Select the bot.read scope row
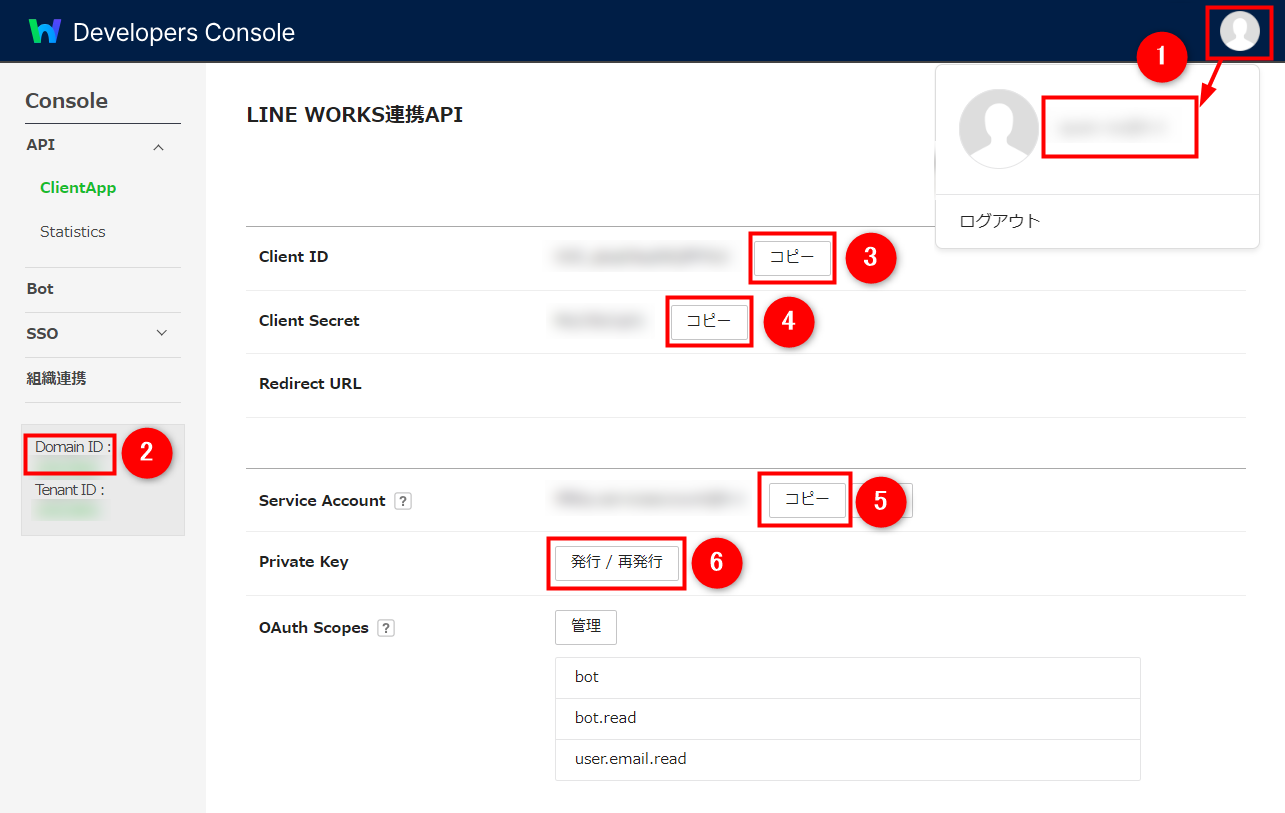The height and width of the screenshot is (813, 1285). (848, 718)
